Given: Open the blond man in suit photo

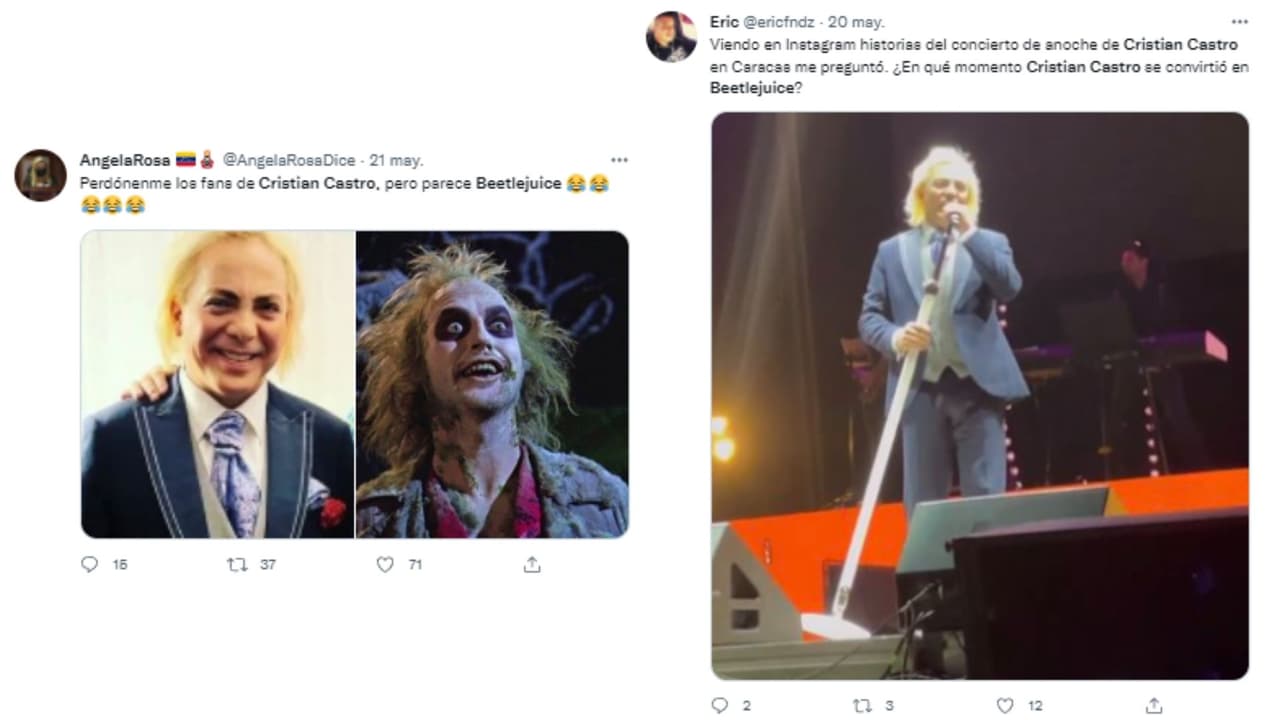Looking at the screenshot, I should [218, 385].
